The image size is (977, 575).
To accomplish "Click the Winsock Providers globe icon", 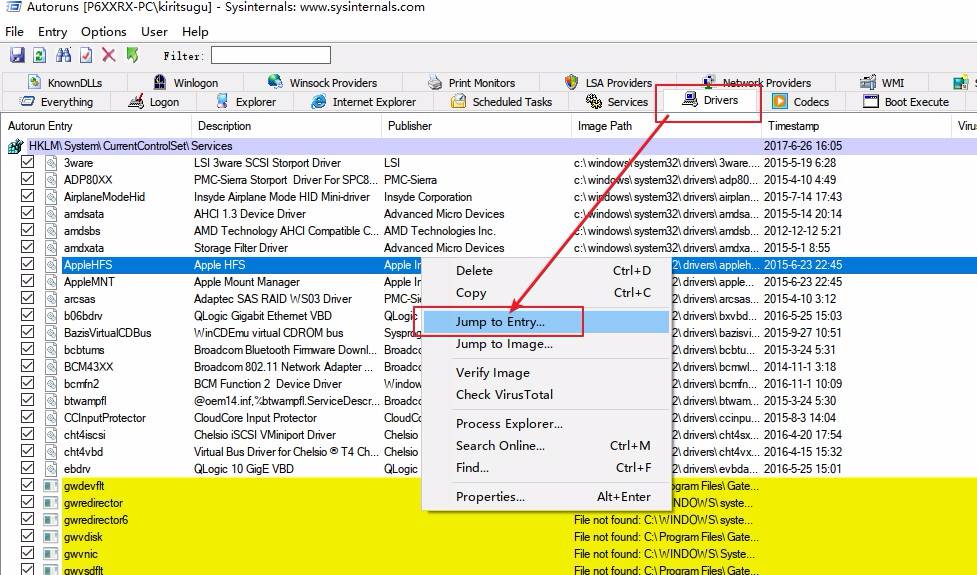I will [275, 82].
